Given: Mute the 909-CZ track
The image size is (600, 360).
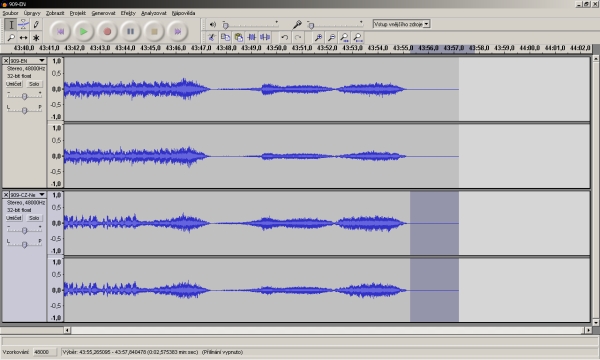Looking at the screenshot, I should [x=14, y=218].
